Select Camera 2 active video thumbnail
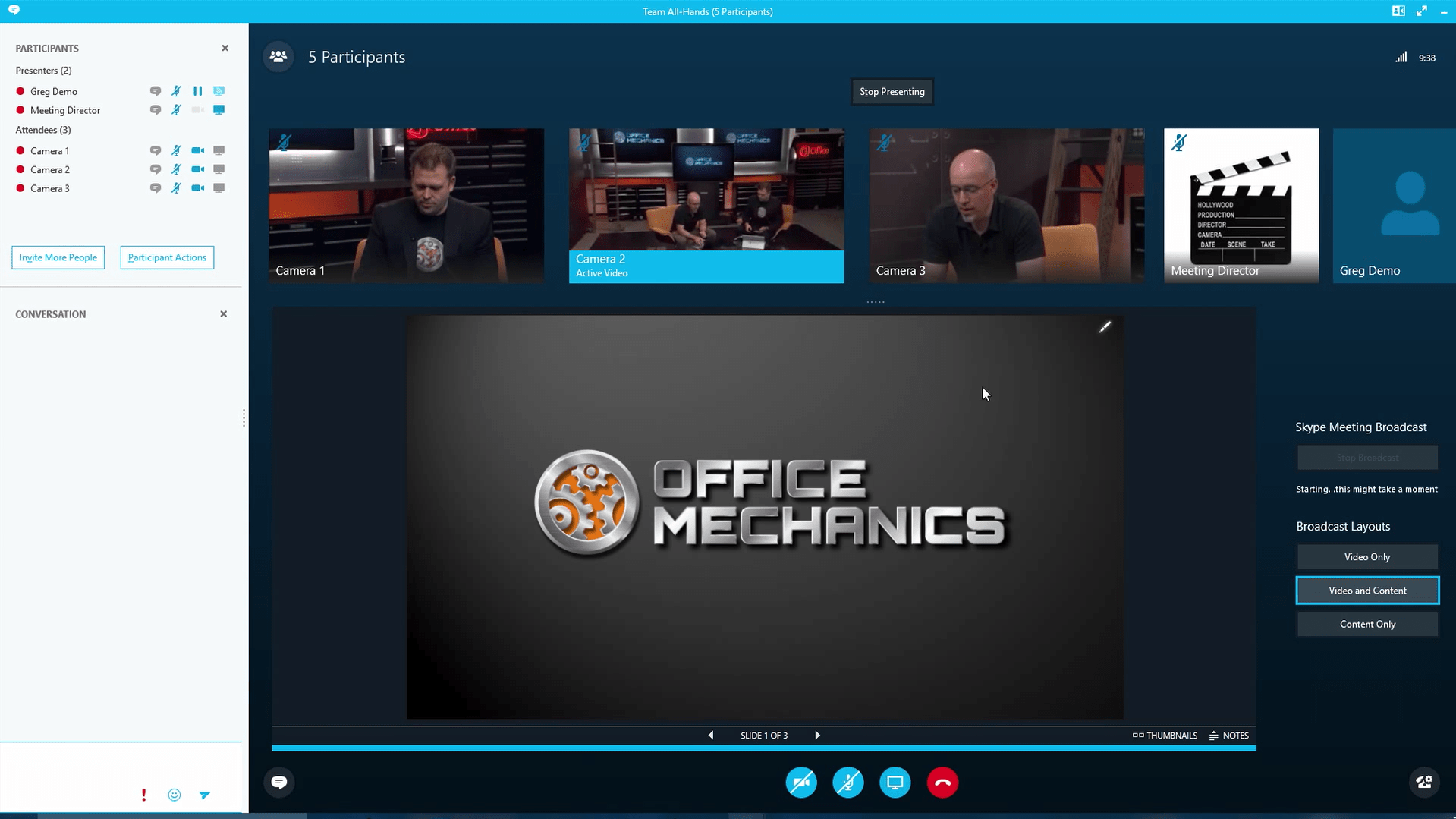Image resolution: width=1456 pixels, height=819 pixels. pyautogui.click(x=706, y=206)
